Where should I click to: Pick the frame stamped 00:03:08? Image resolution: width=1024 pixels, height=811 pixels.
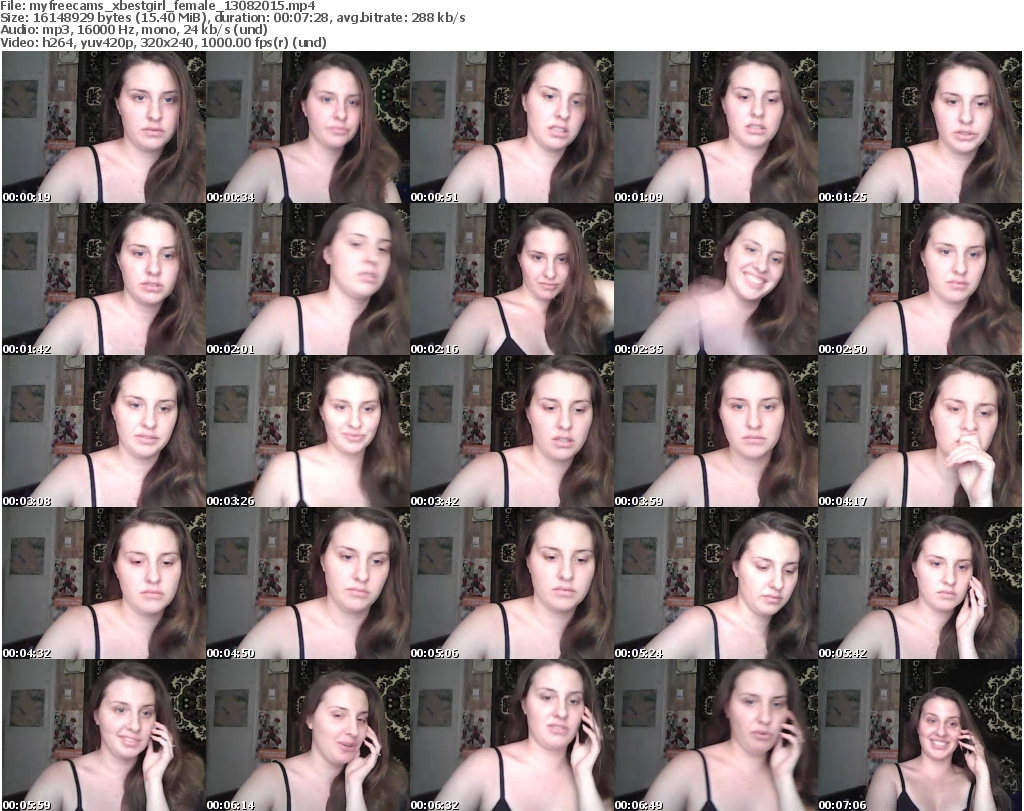coord(104,432)
